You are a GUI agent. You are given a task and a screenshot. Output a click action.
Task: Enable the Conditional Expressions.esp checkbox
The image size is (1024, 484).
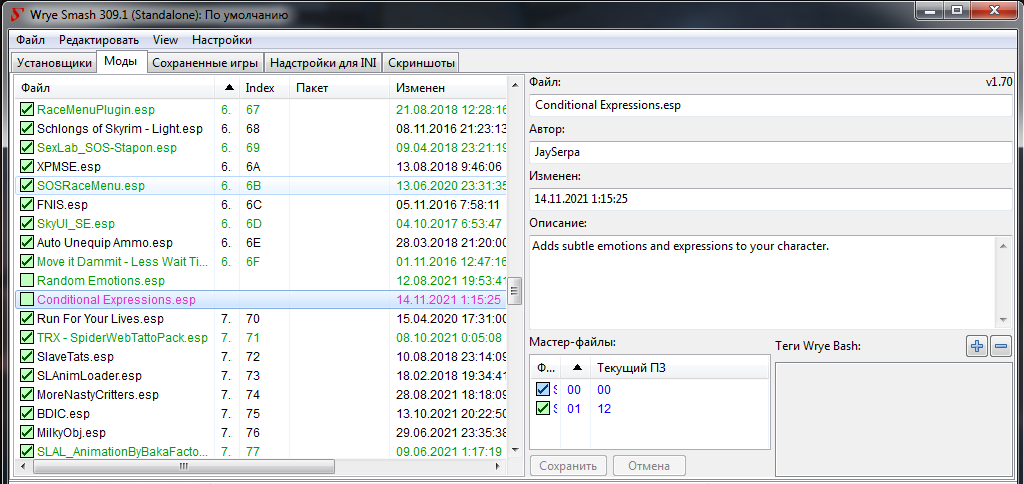click(27, 299)
